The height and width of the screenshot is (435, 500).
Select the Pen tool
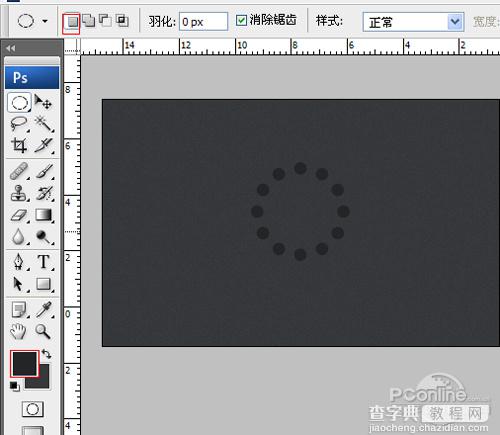19,261
